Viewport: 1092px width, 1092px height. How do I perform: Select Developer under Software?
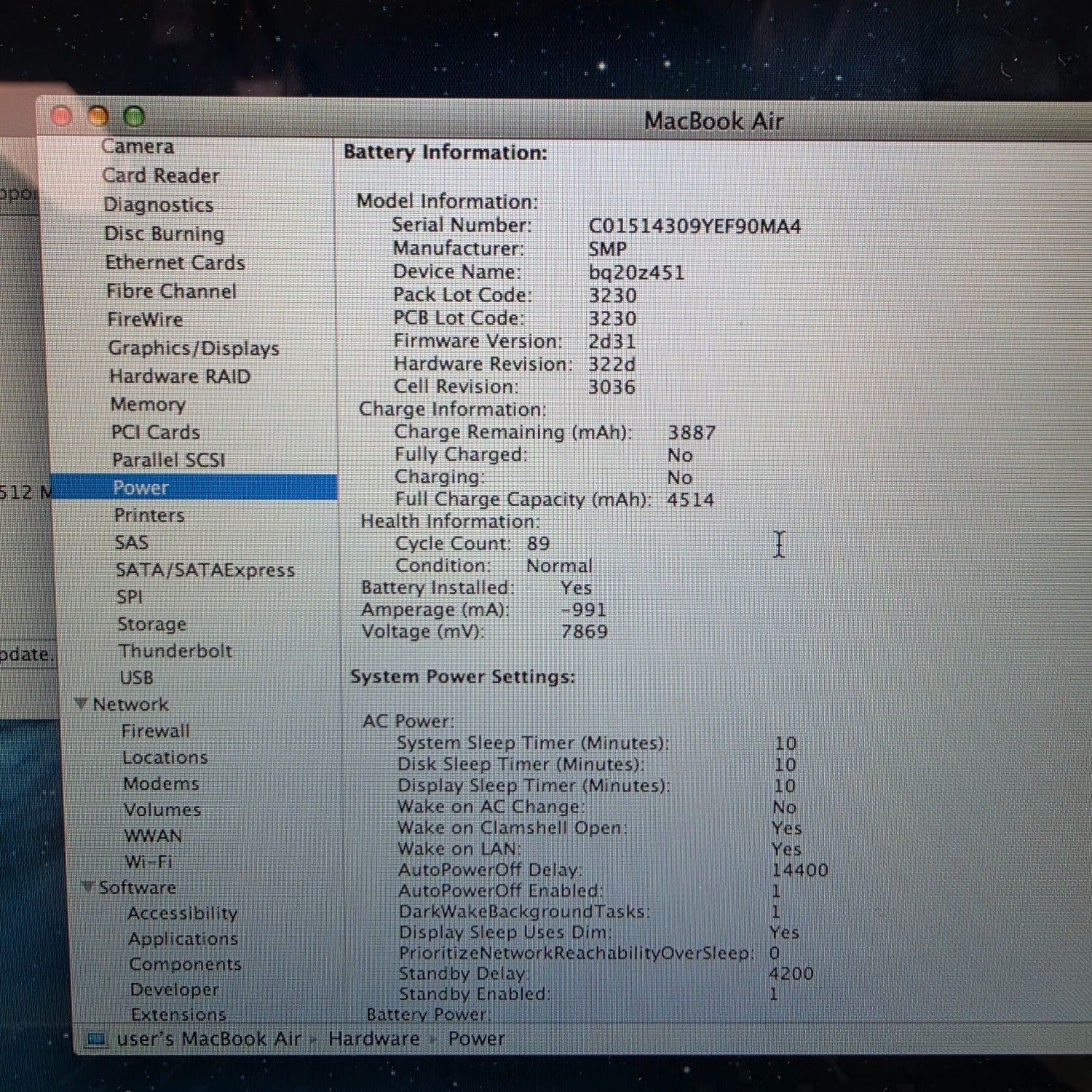coord(175,989)
